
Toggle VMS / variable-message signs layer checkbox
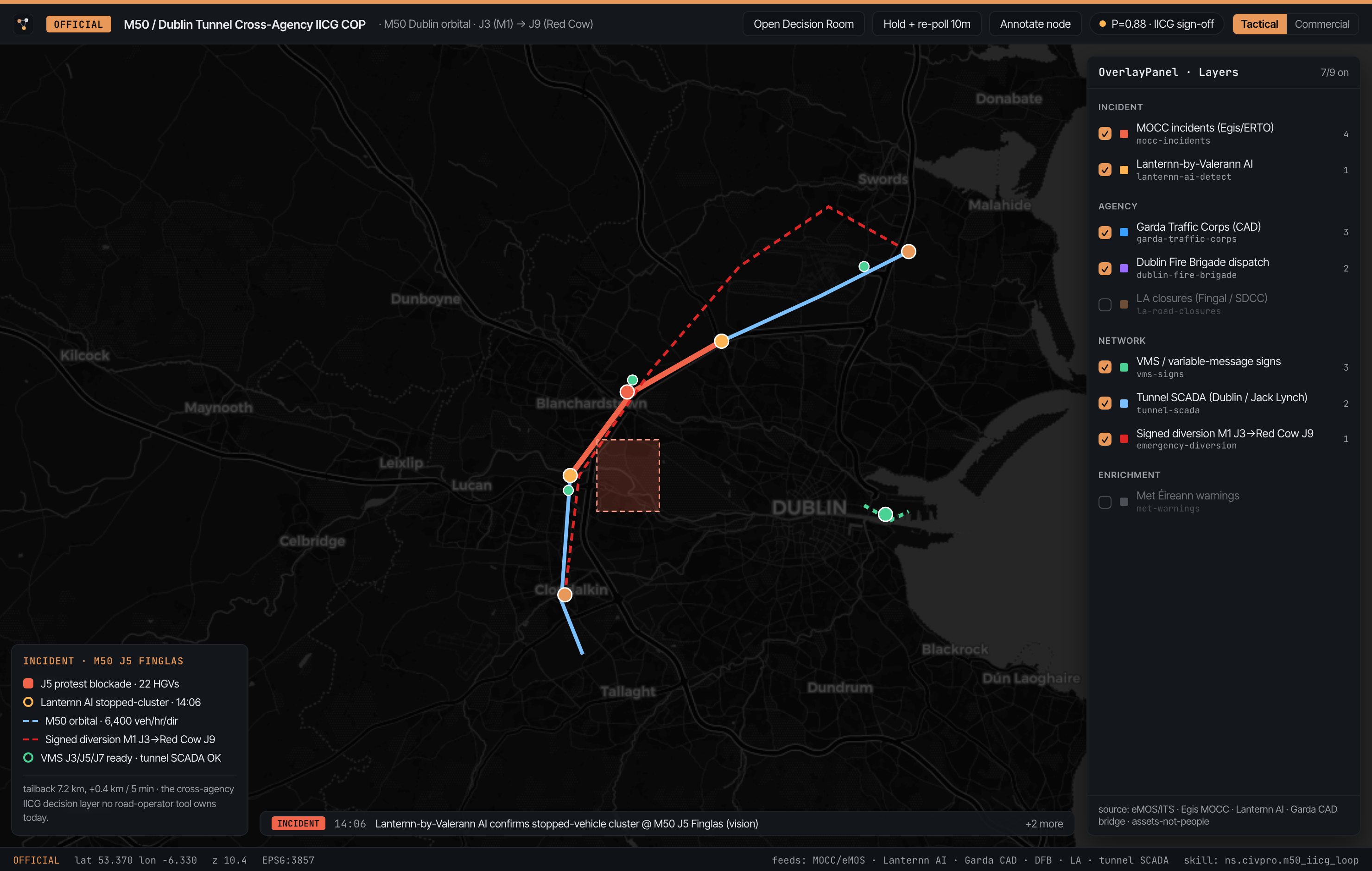[x=1105, y=367]
